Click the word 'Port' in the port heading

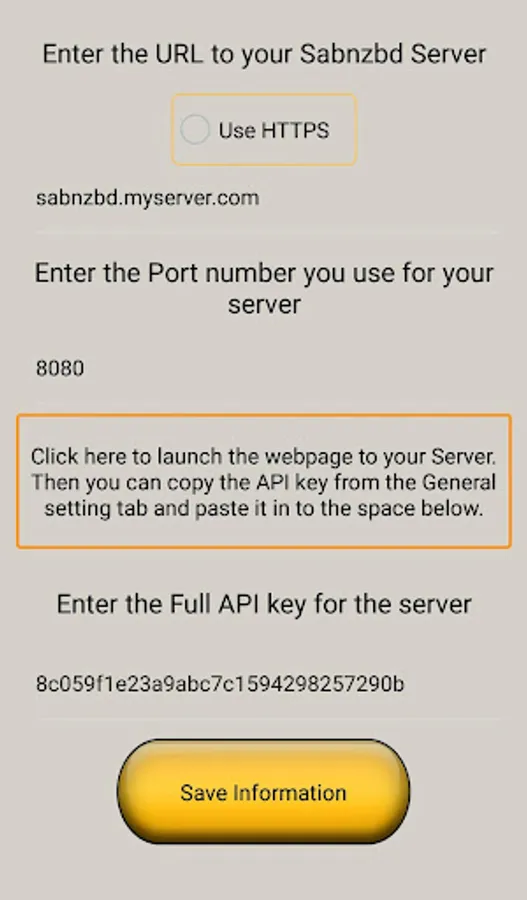[x=174, y=273]
